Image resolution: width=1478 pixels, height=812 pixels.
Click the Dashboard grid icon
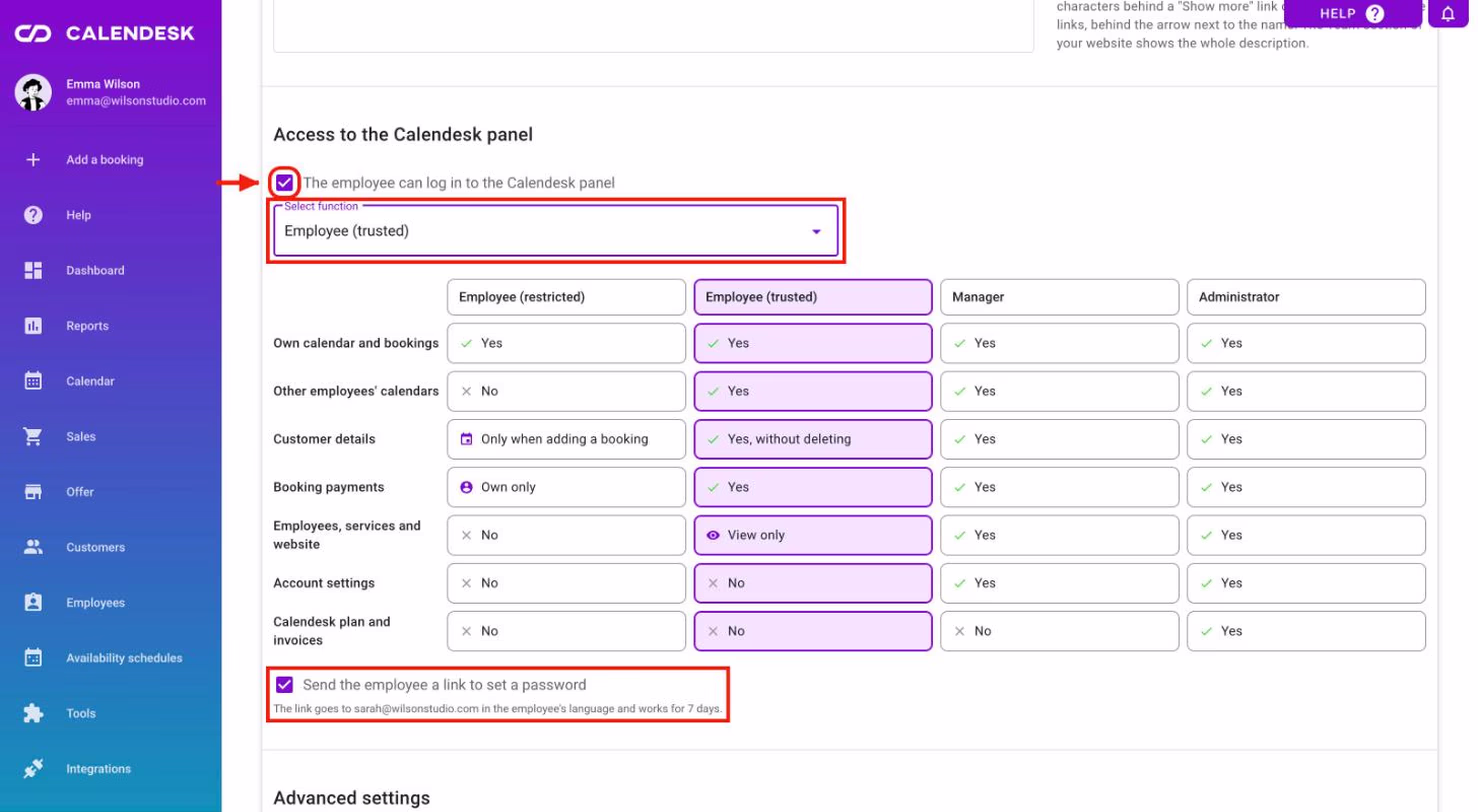[x=33, y=271]
